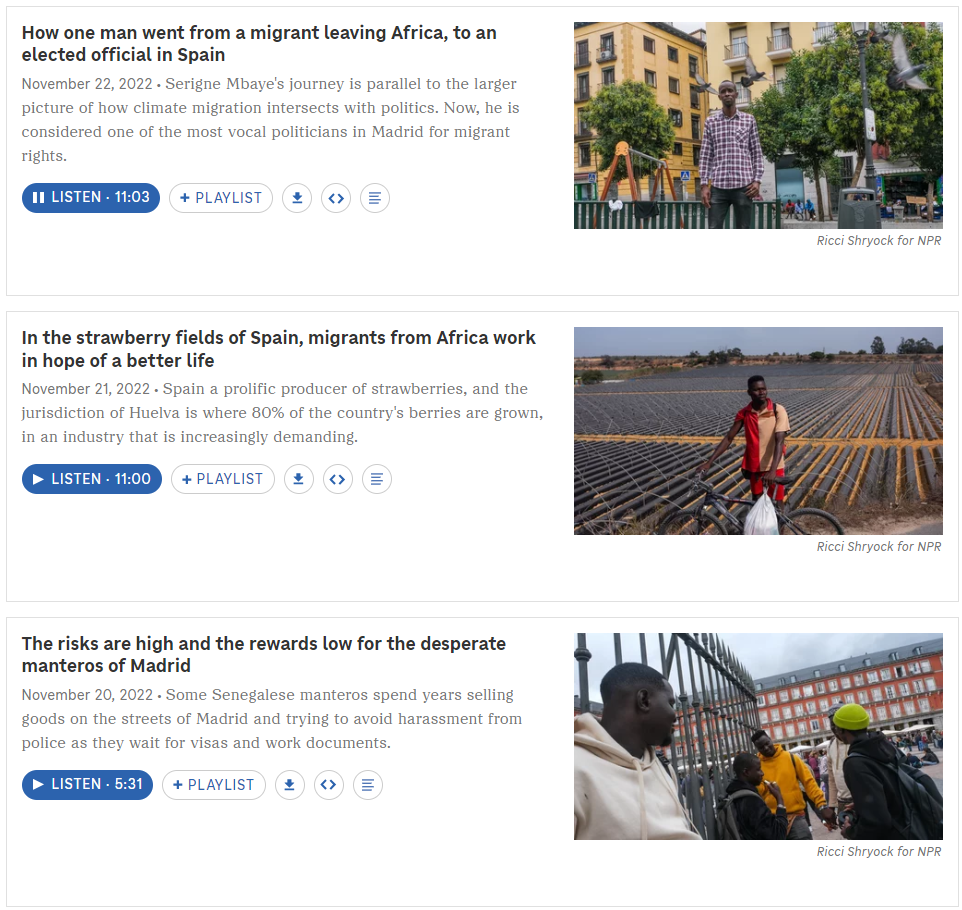Viewport: 962px width, 910px height.
Task: Click photo of man in plaid shirt
Action: point(758,126)
